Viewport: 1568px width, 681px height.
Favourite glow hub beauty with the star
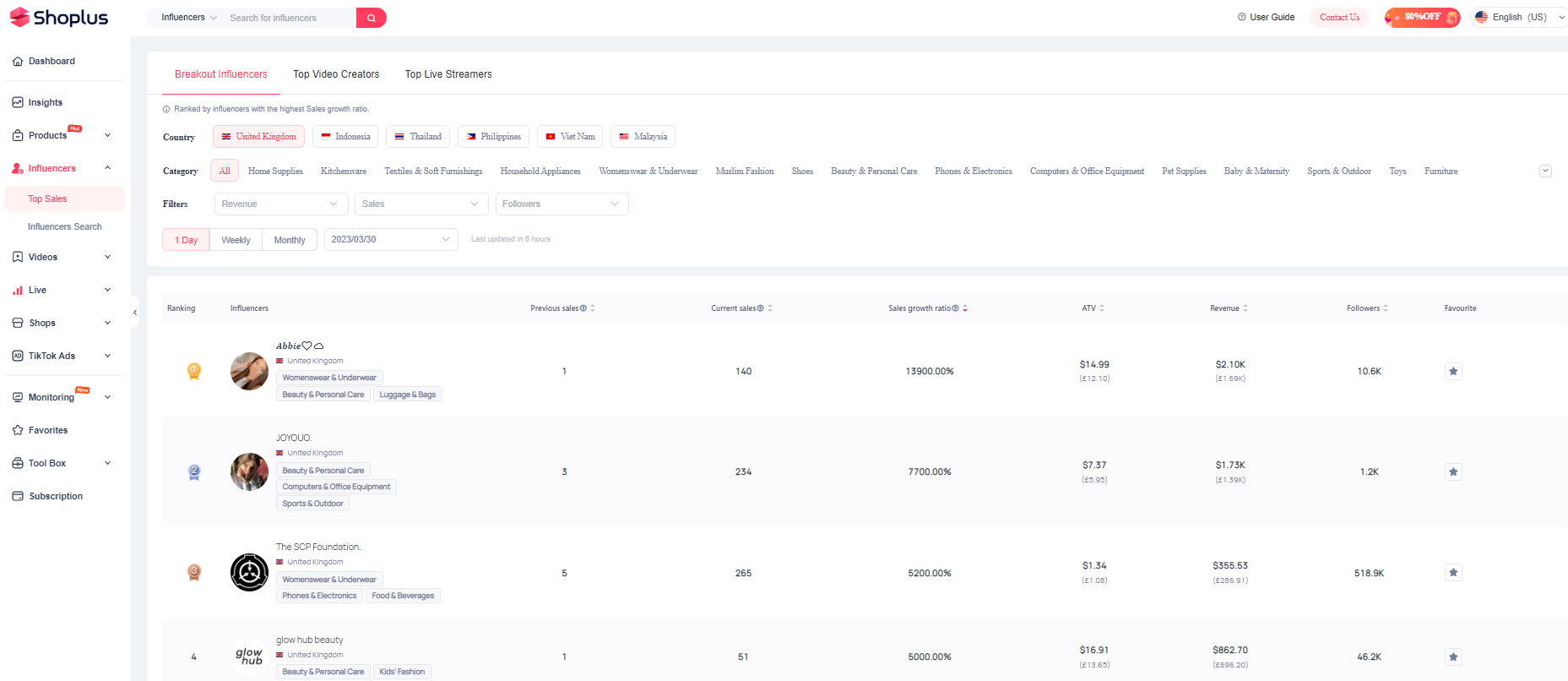[x=1453, y=656]
